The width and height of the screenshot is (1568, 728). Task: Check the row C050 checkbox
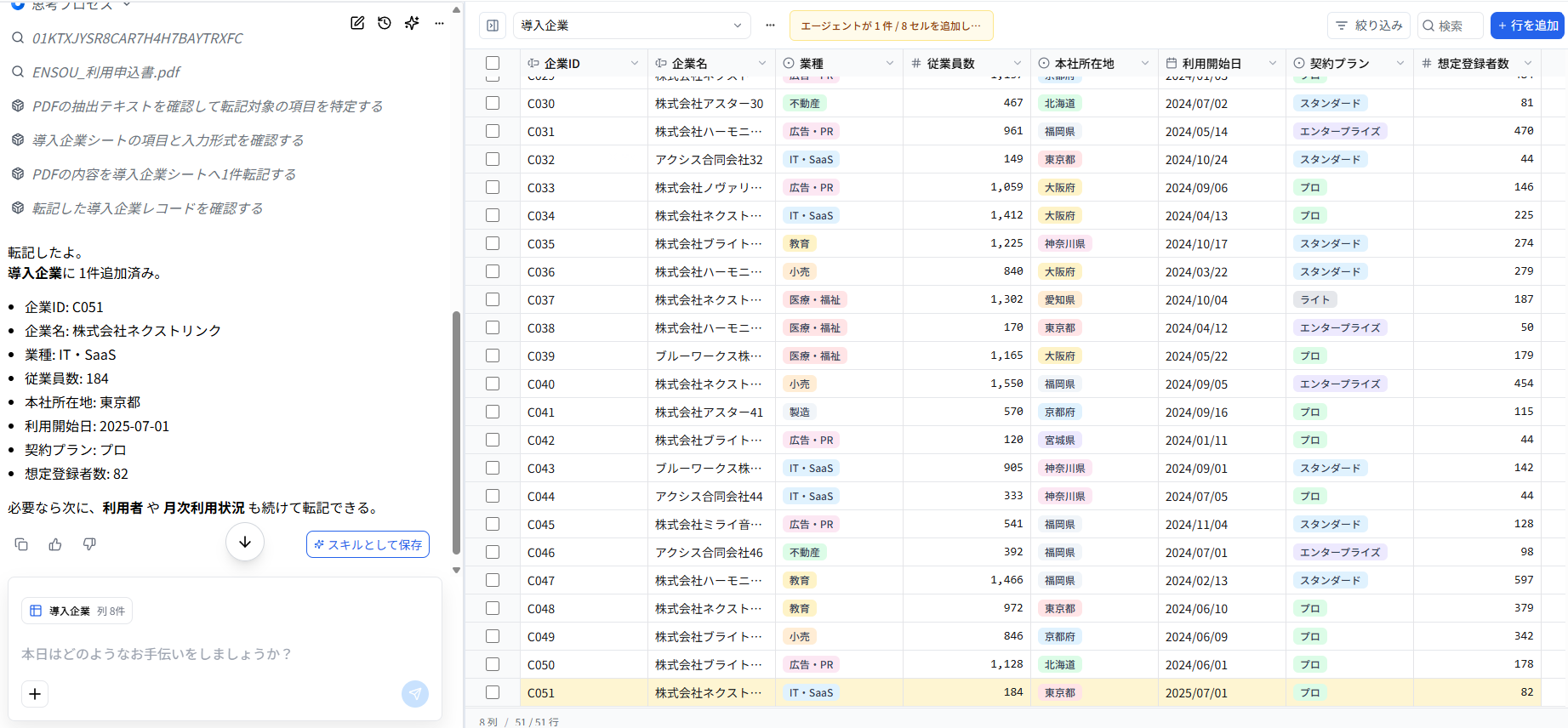493,664
